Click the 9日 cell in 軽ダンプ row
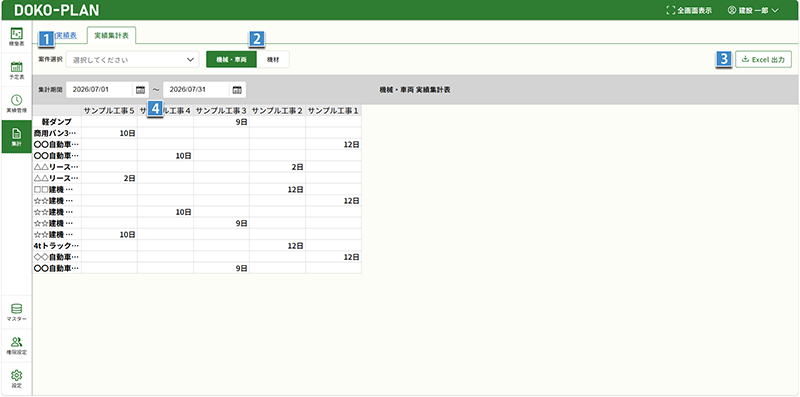 point(221,122)
